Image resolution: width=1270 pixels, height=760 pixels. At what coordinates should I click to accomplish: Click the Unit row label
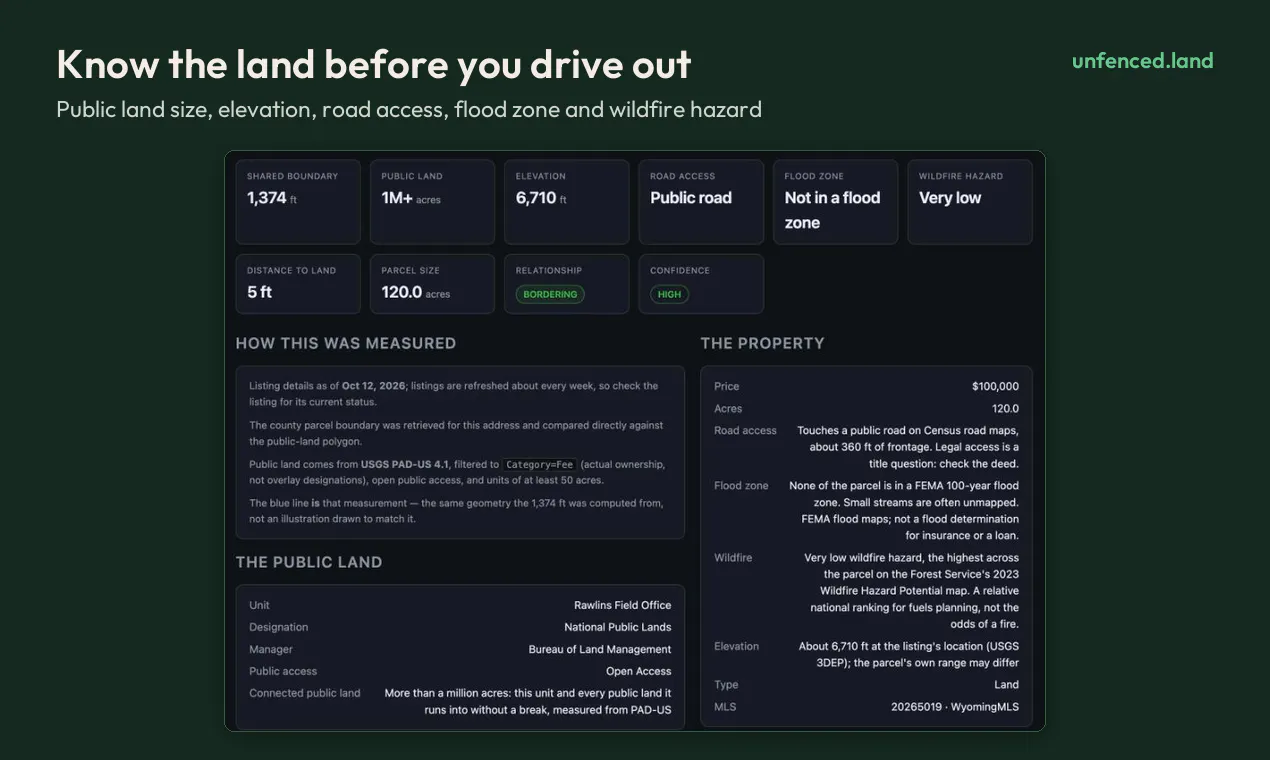click(x=259, y=605)
